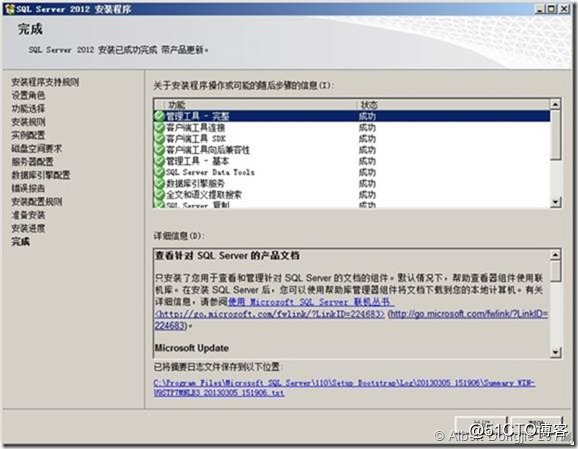Select the 数据库引擎服务 row
578x449 pixels.
point(352,183)
